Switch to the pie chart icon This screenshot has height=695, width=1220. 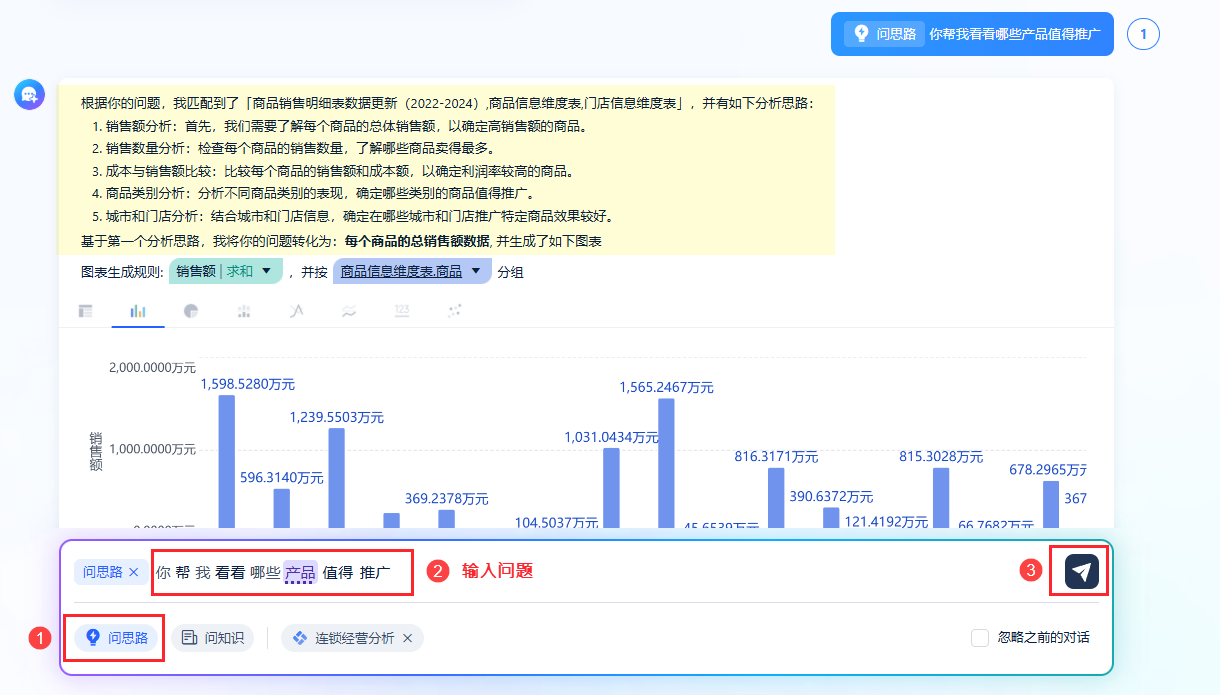[x=191, y=311]
